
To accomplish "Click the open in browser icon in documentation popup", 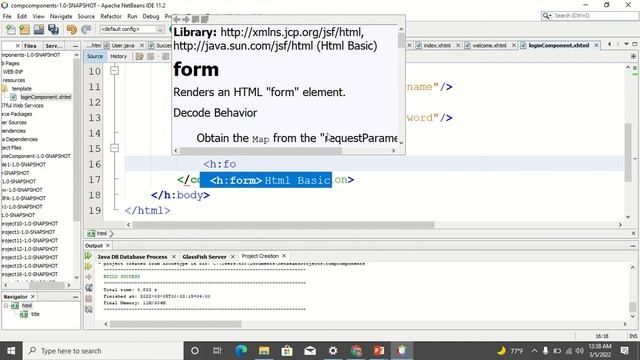I will click(196, 19).
